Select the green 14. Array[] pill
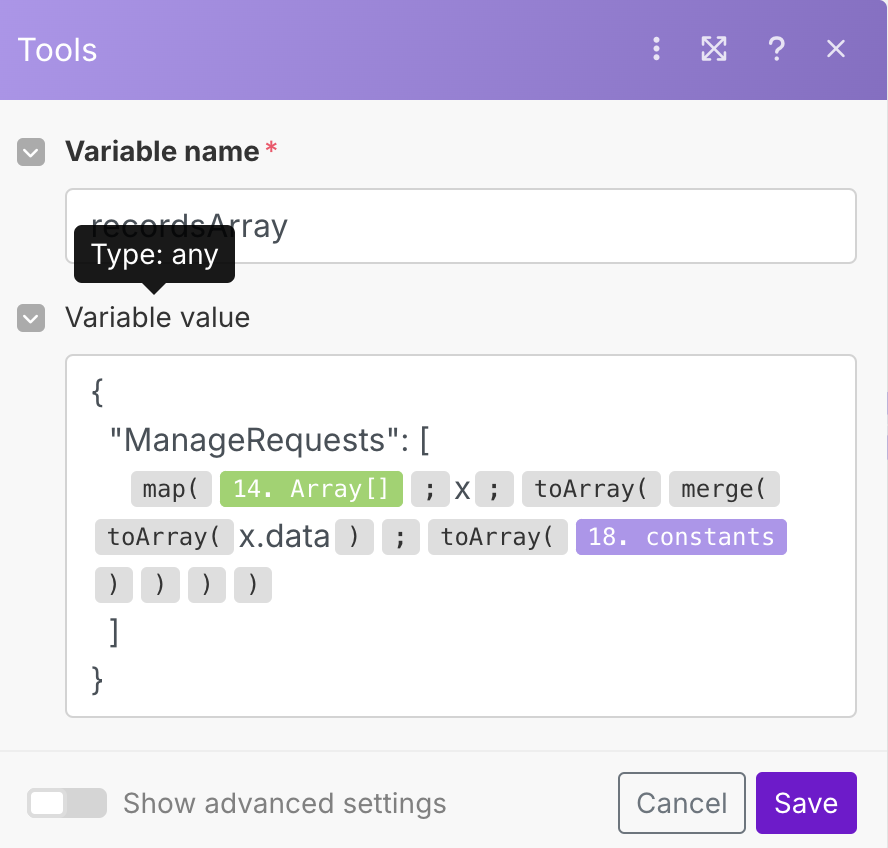 click(311, 489)
